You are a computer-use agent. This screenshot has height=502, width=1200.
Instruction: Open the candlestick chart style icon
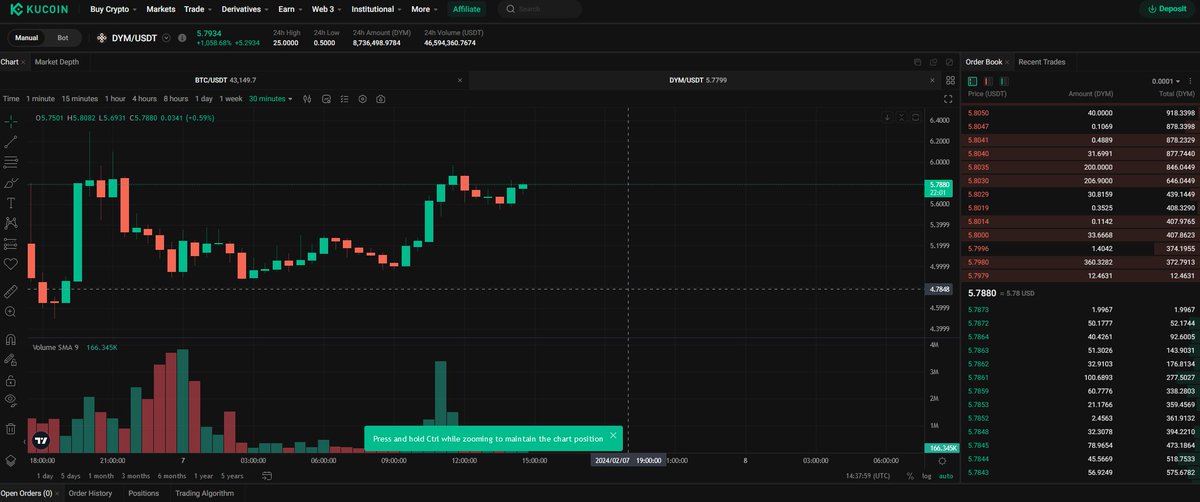[307, 99]
